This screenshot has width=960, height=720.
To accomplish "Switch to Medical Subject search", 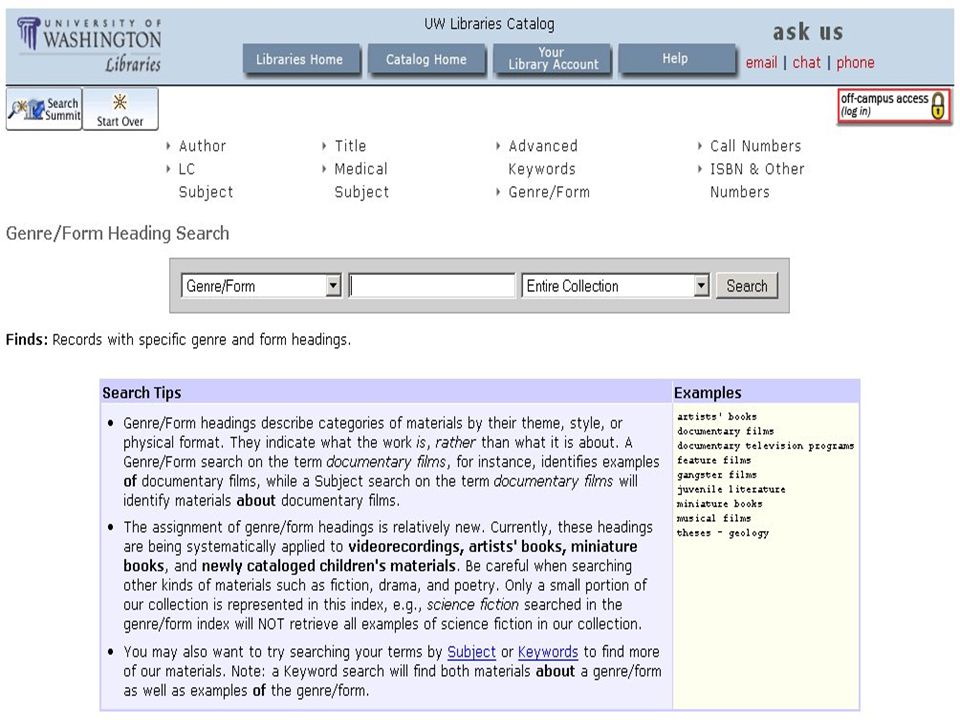I will click(361, 181).
